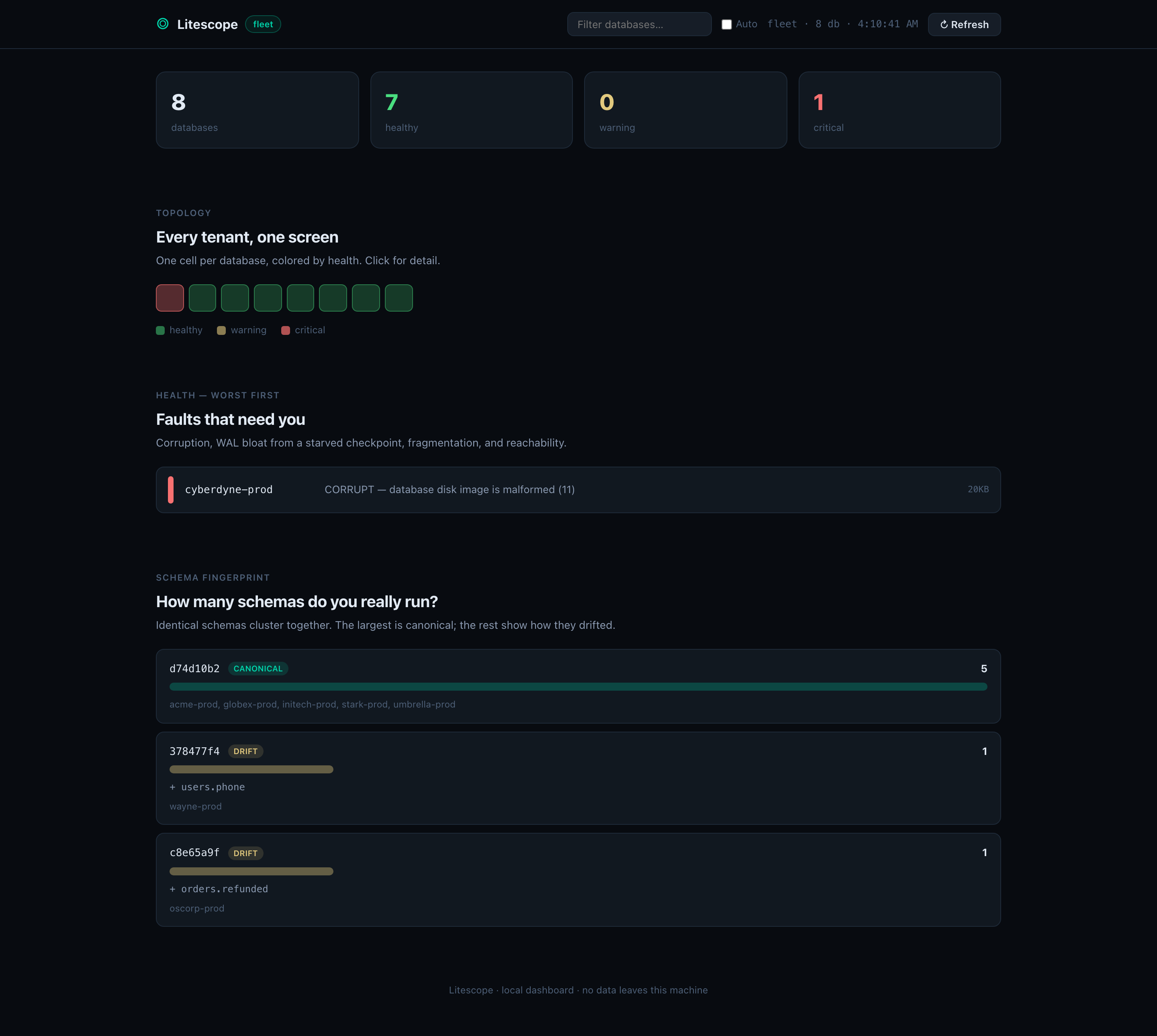
Task: Click the drift bar of 378477f4
Action: pos(251,770)
